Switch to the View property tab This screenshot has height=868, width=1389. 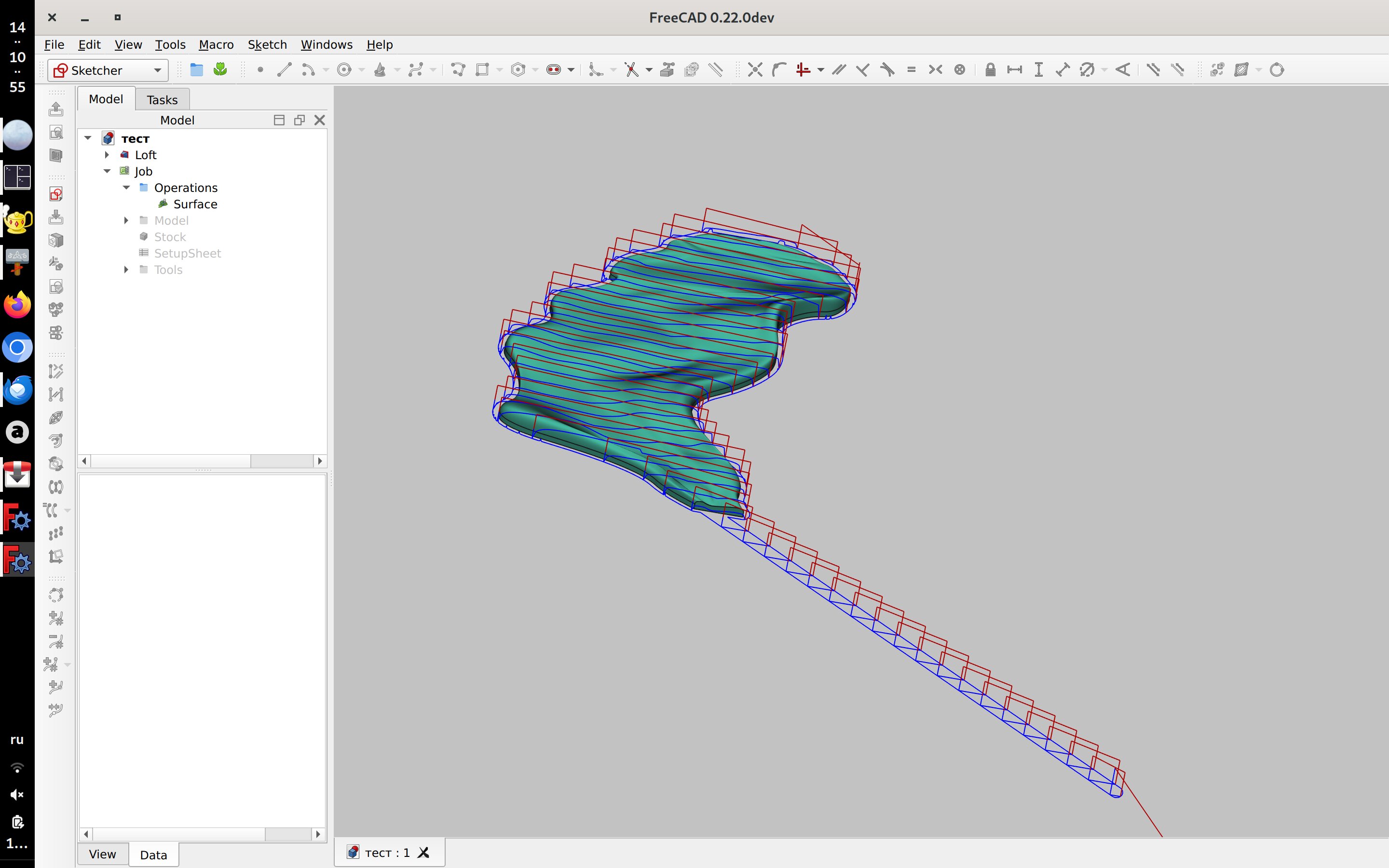pos(102,854)
